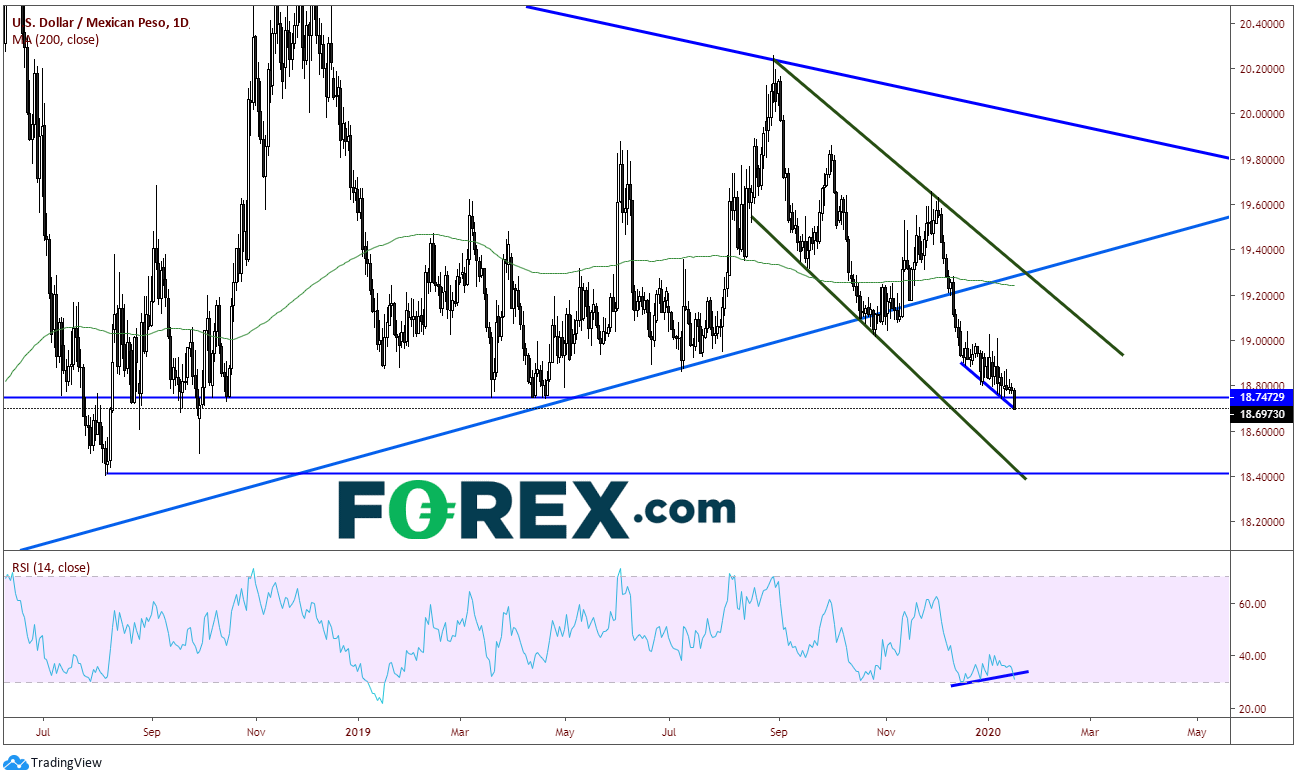Image resolution: width=1300 pixels, height=781 pixels.
Task: Click the 19.40000 price axis label
Action: (1263, 251)
